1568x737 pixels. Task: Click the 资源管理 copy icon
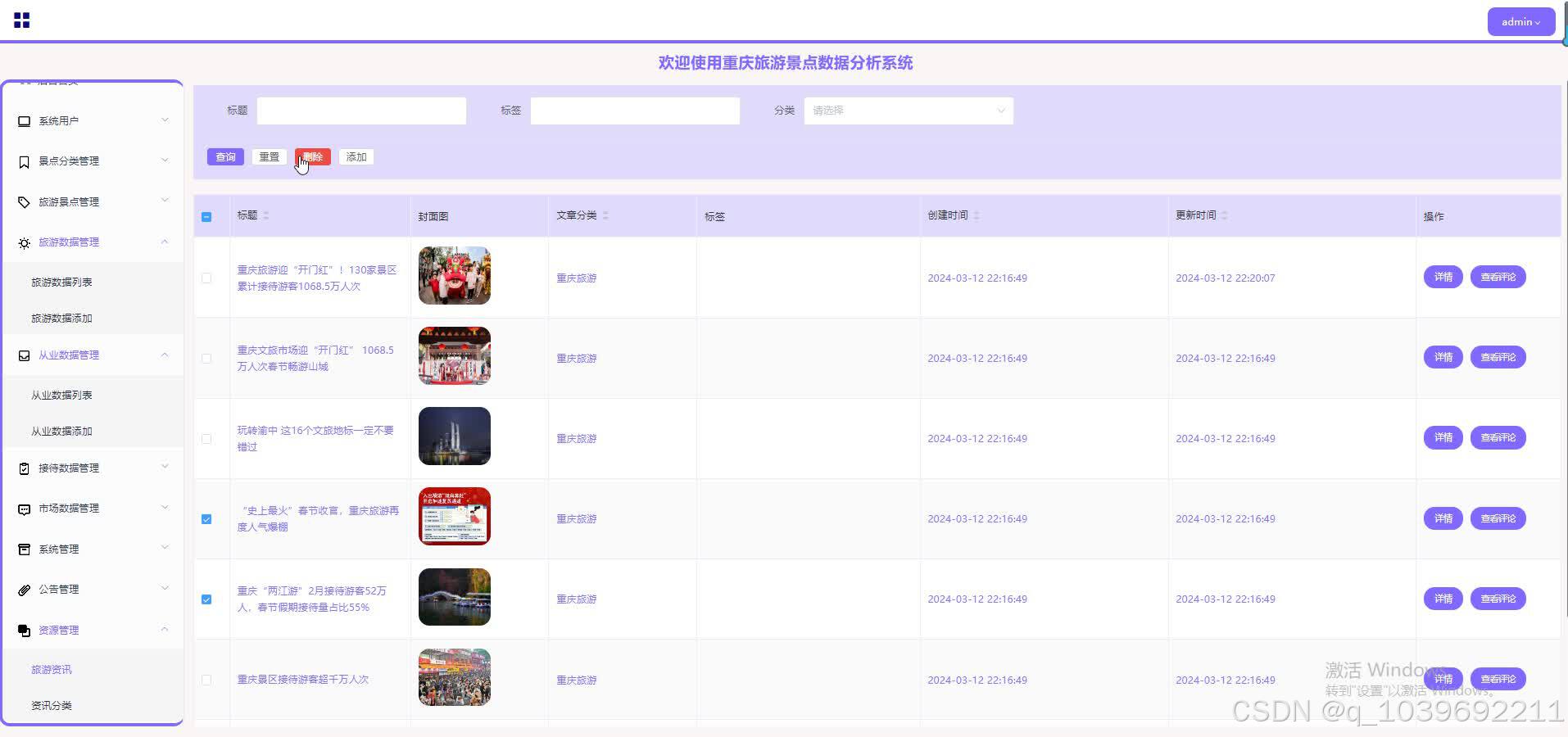click(x=24, y=631)
